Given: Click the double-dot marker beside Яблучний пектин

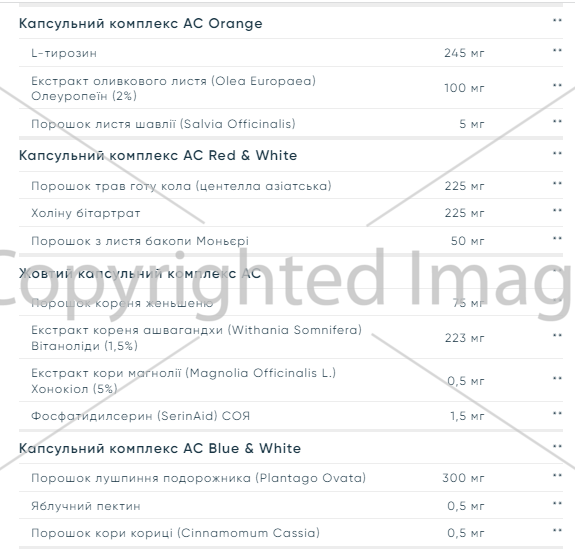Looking at the screenshot, I should (557, 503).
